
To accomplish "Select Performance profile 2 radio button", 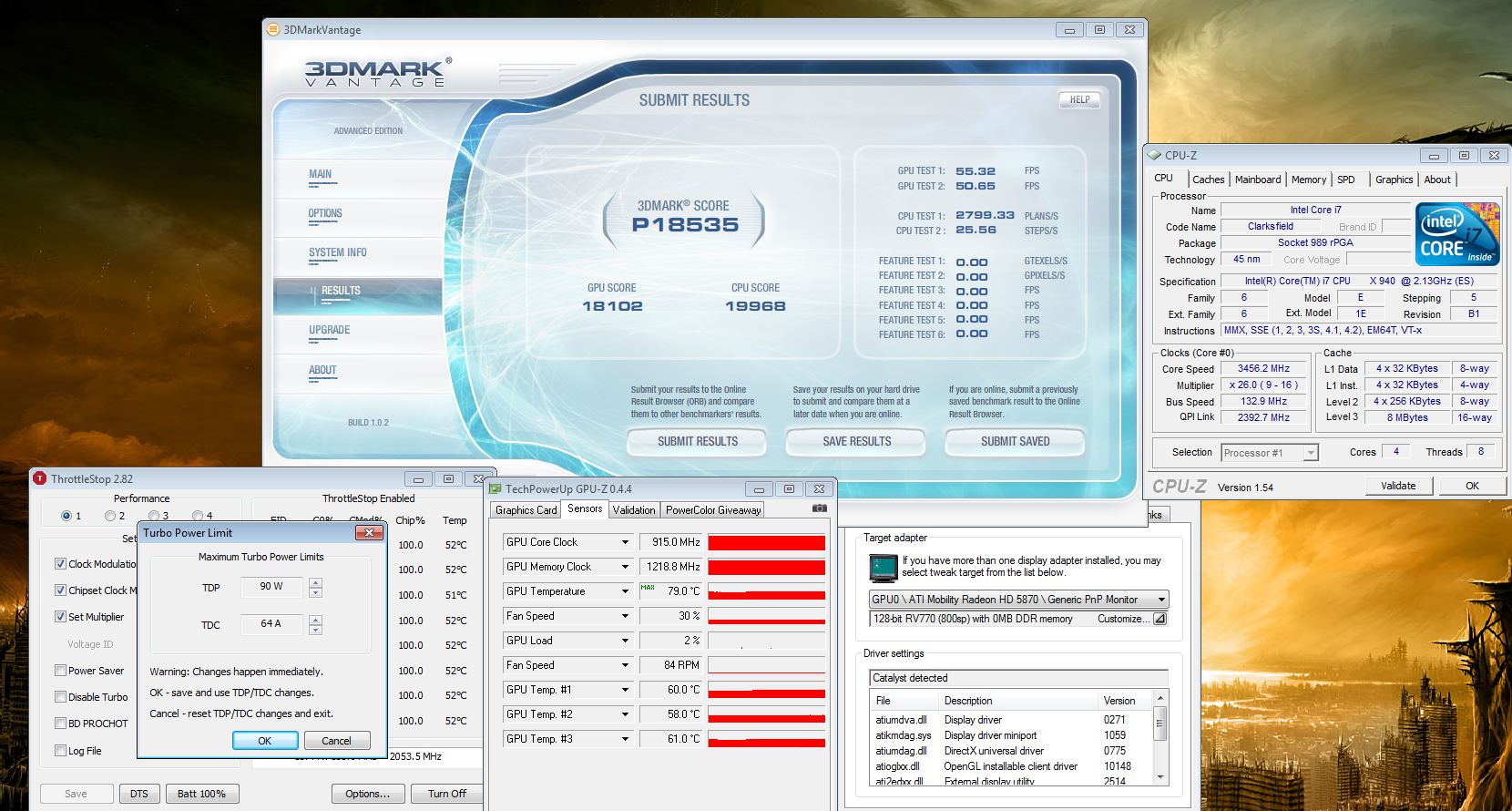I will coord(110,516).
